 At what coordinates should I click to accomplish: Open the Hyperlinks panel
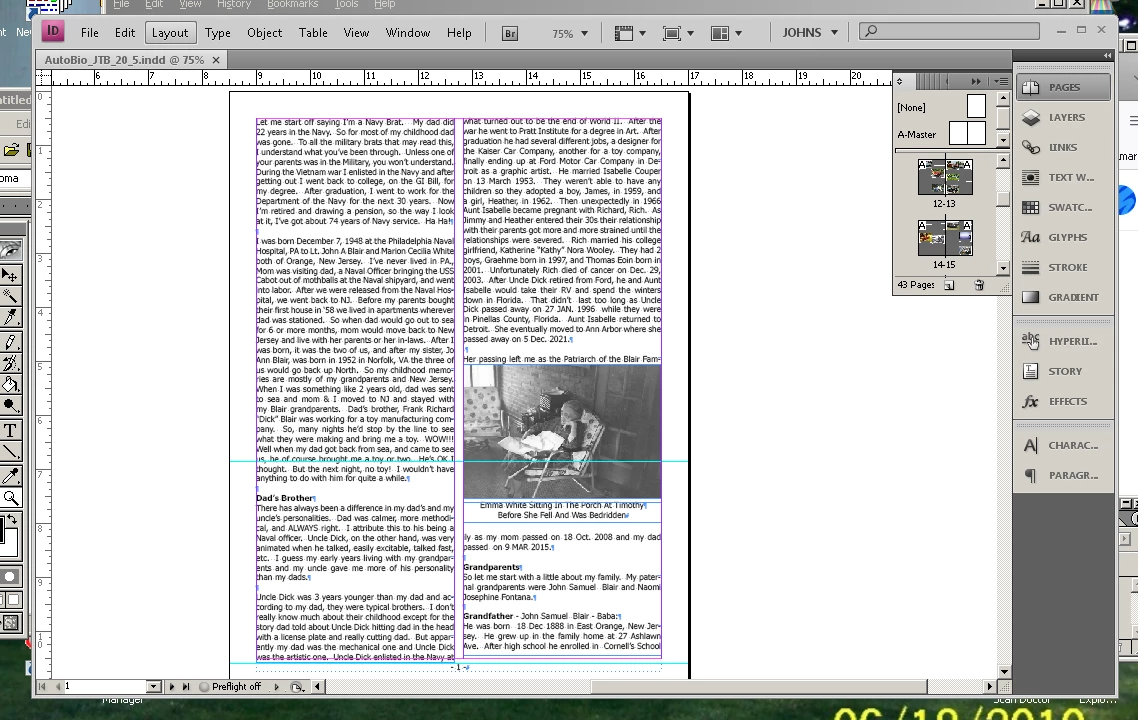[1063, 341]
